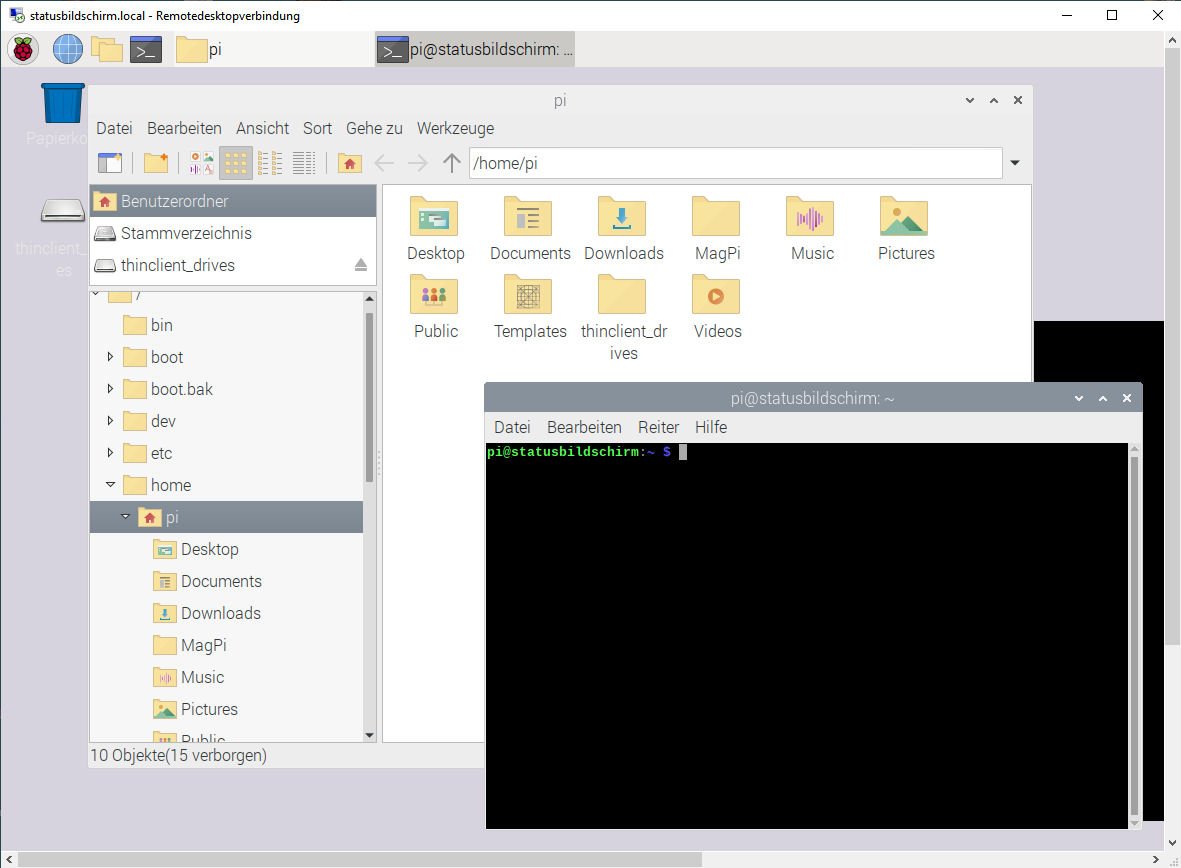Open the Raspberry Pi main menu

23,49
